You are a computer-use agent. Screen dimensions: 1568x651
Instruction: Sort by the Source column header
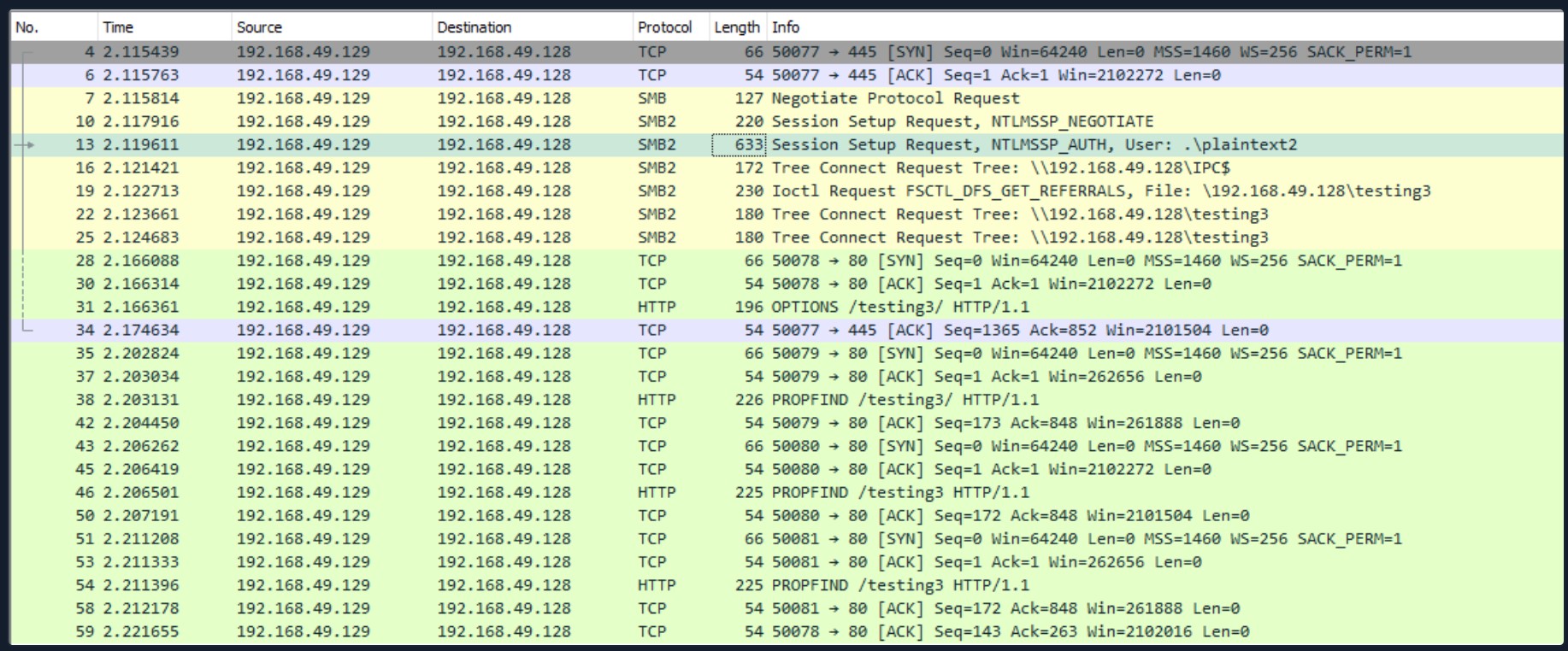click(x=332, y=27)
